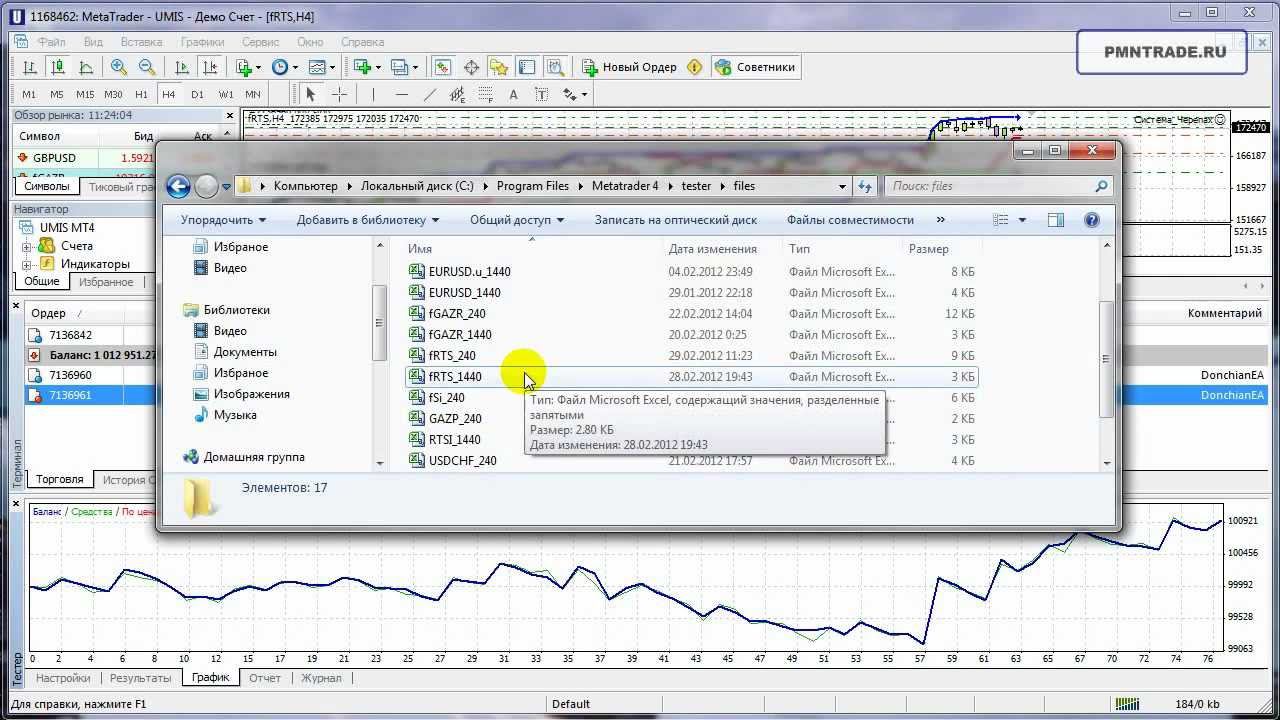The width and height of the screenshot is (1280, 720).
Task: Zoom out on the chart
Action: [147, 67]
